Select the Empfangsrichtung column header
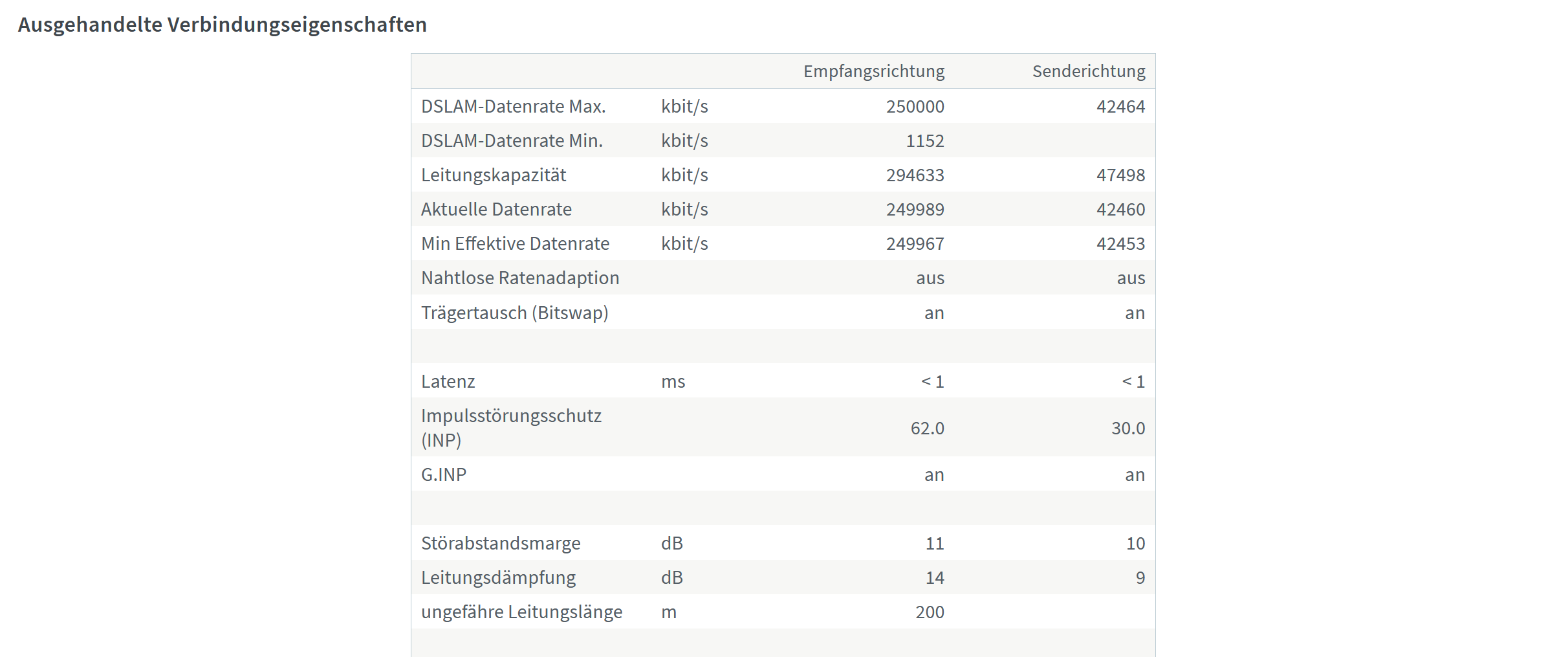This screenshot has width=1568, height=657. point(874,71)
